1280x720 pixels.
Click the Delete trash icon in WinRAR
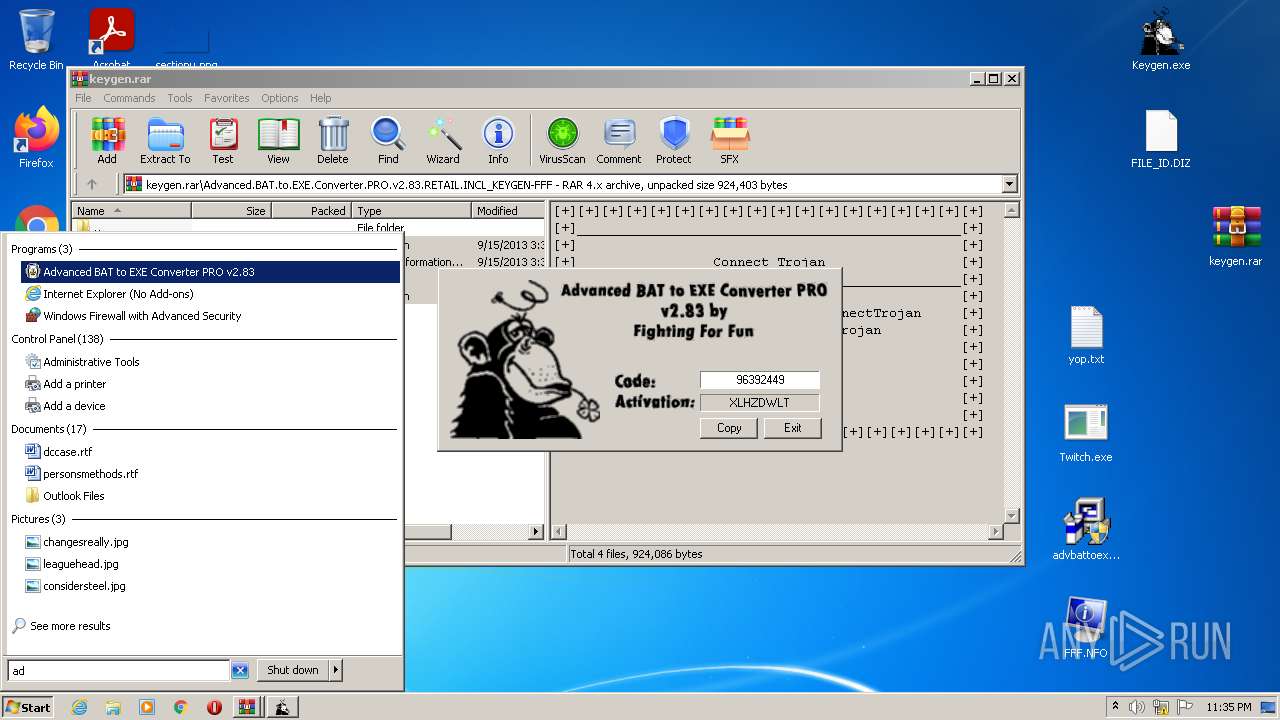(x=333, y=140)
